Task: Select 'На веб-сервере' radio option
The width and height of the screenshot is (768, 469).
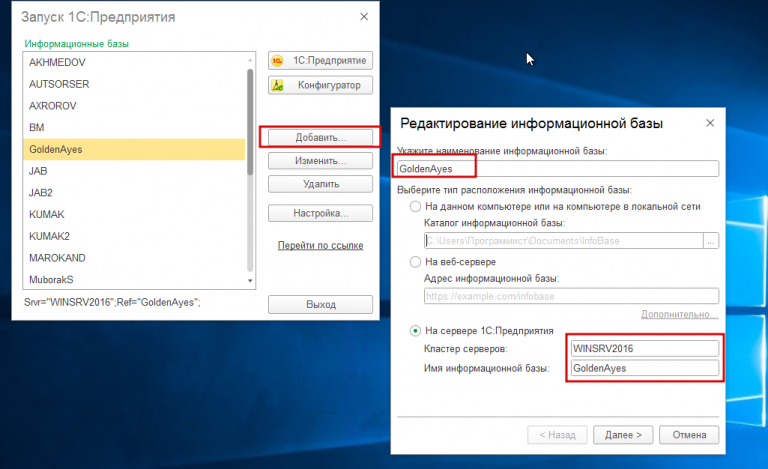Action: click(415, 262)
